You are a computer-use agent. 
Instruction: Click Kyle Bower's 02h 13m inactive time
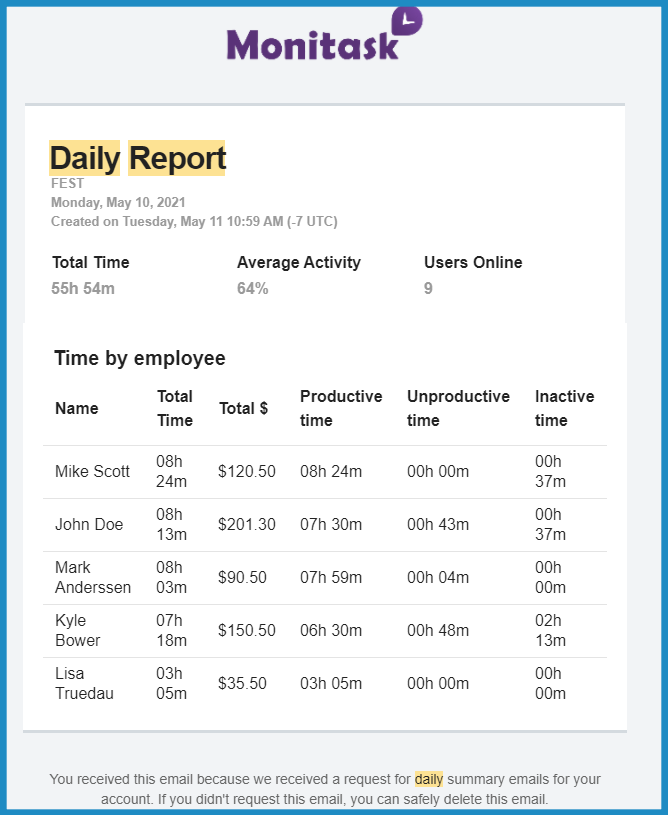click(551, 630)
